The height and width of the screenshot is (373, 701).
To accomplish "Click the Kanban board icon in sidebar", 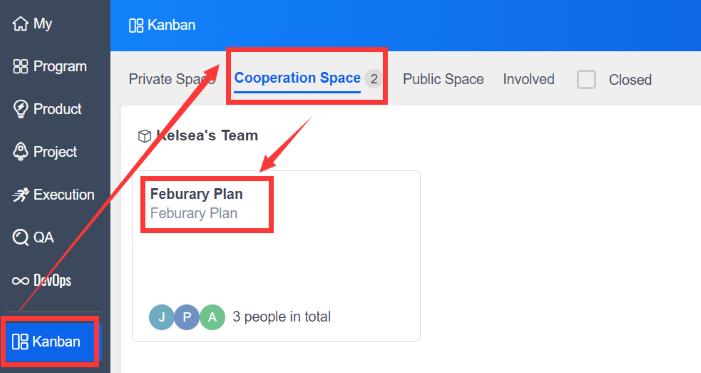I will pos(20,342).
